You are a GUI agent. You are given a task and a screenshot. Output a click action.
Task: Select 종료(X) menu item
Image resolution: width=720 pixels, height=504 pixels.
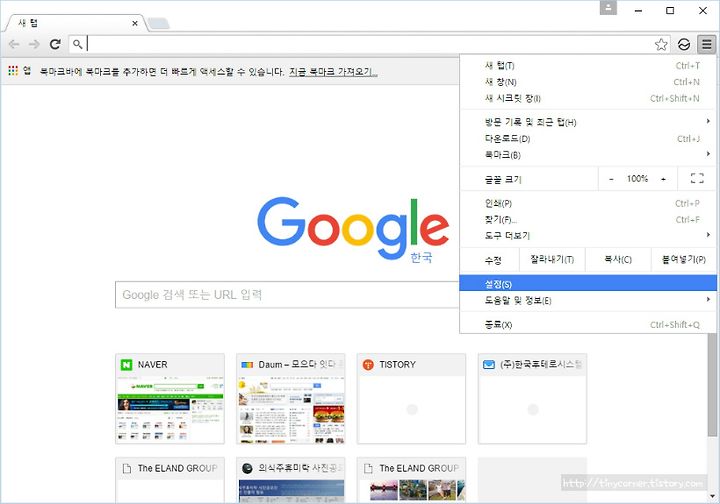[588, 325]
